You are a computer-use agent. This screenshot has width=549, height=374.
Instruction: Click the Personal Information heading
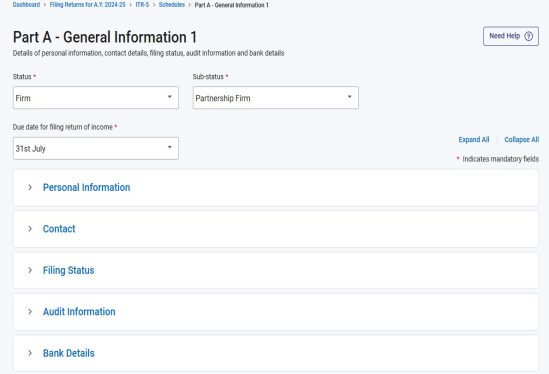(86, 187)
